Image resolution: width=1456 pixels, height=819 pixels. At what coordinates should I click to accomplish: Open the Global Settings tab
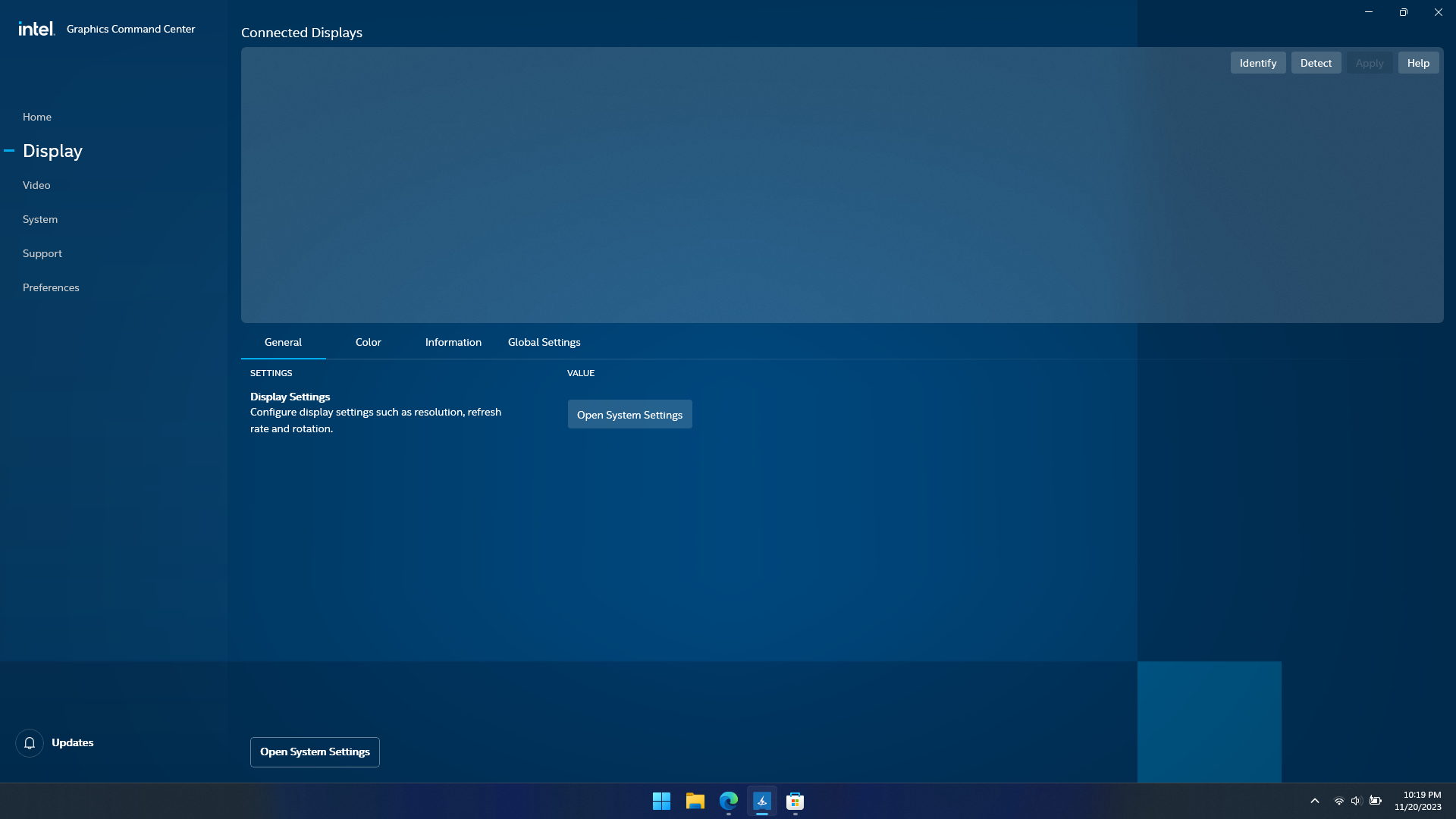(x=544, y=342)
